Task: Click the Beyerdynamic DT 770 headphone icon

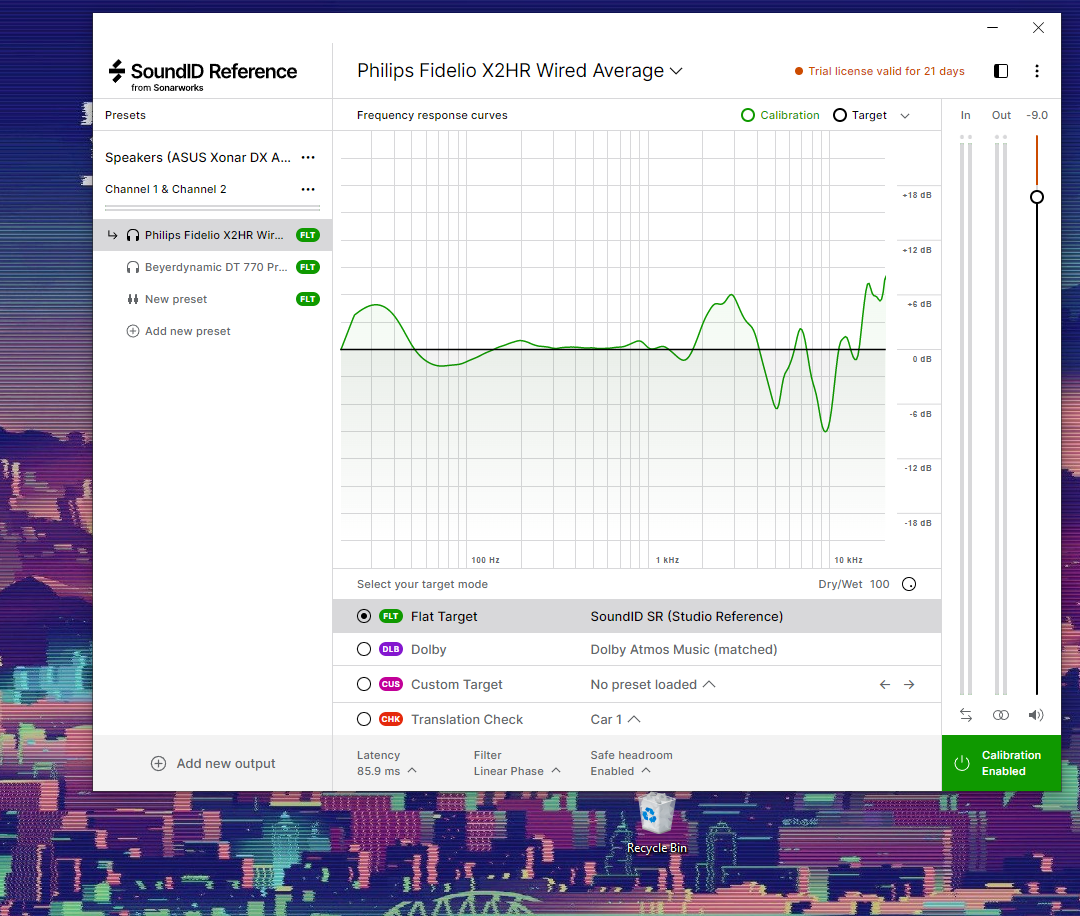Action: (133, 267)
